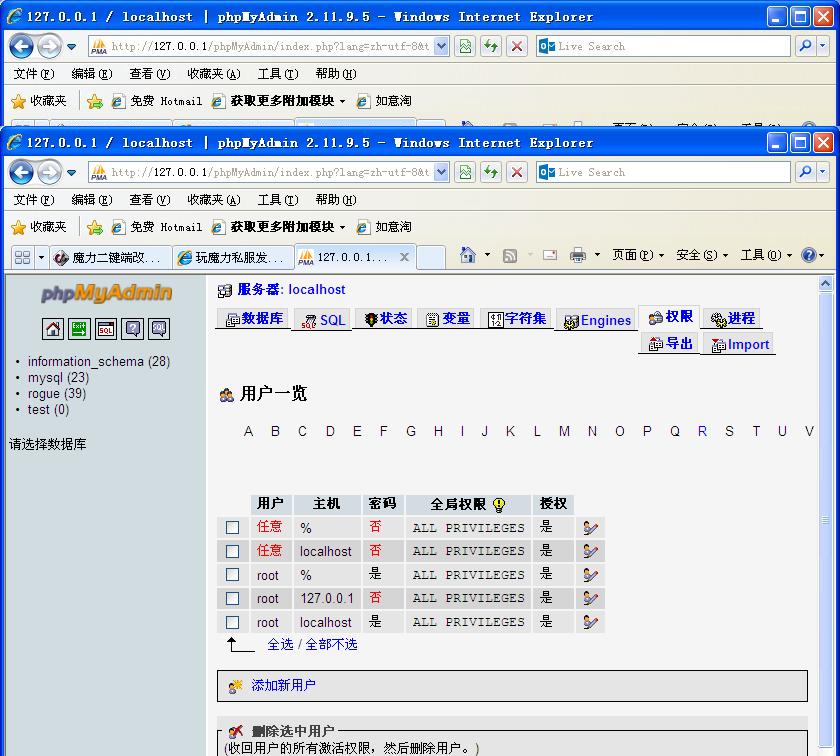Click Live Search magnifier in front window
The height and width of the screenshot is (756, 840).
805,172
